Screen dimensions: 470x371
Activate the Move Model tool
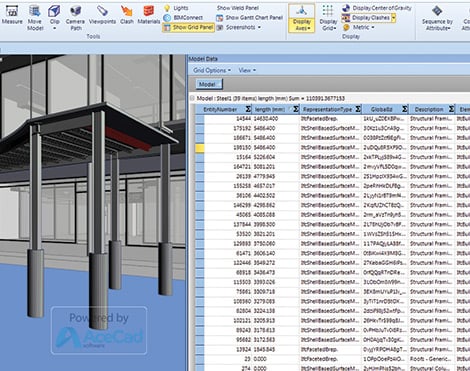(35, 18)
